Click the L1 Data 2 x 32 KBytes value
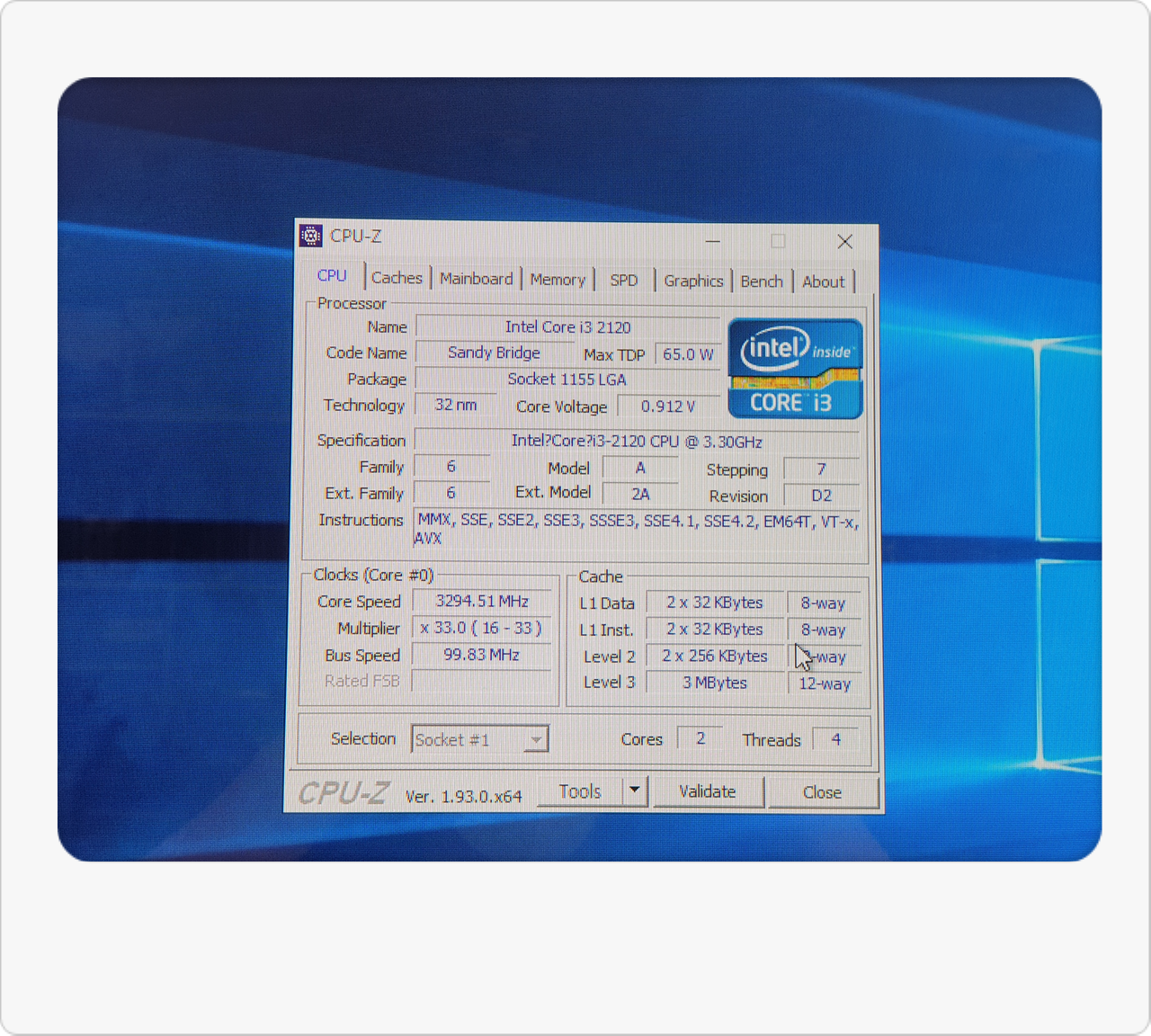This screenshot has height=1036, width=1151. coord(715,603)
